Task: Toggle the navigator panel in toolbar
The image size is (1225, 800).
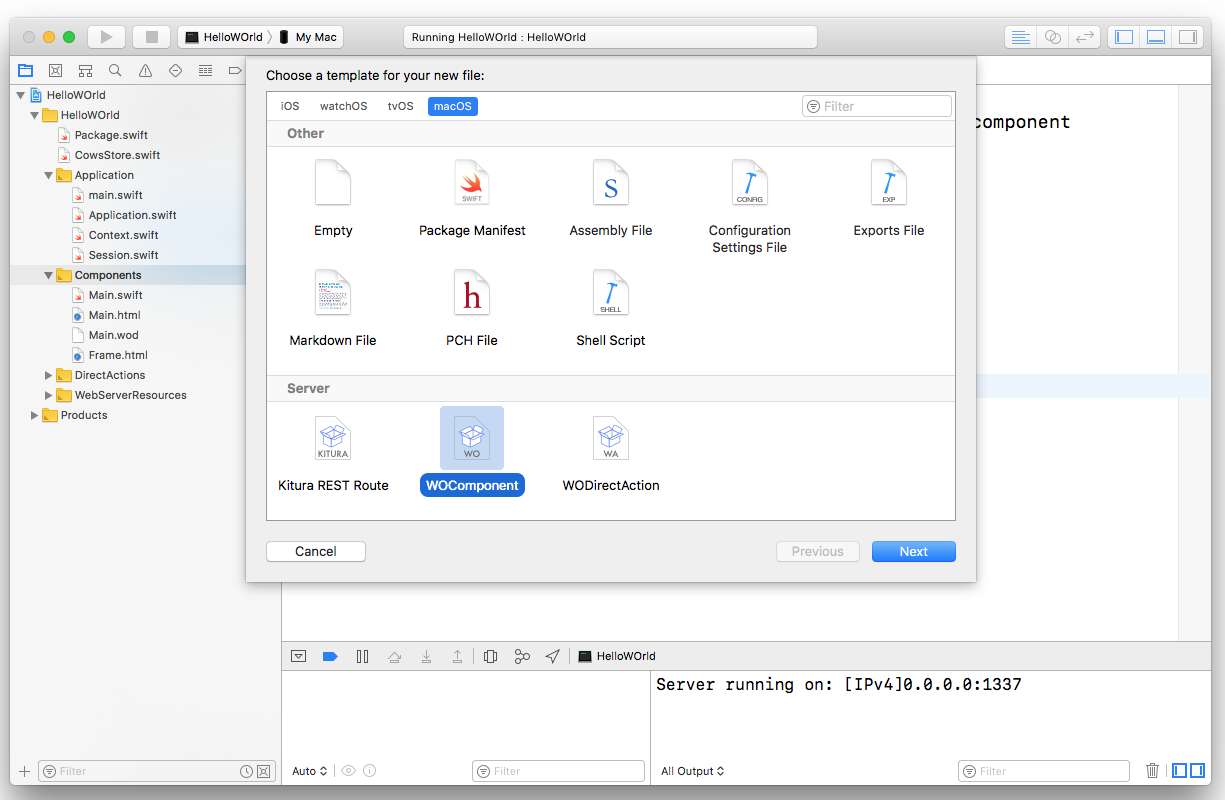Action: tap(1125, 37)
